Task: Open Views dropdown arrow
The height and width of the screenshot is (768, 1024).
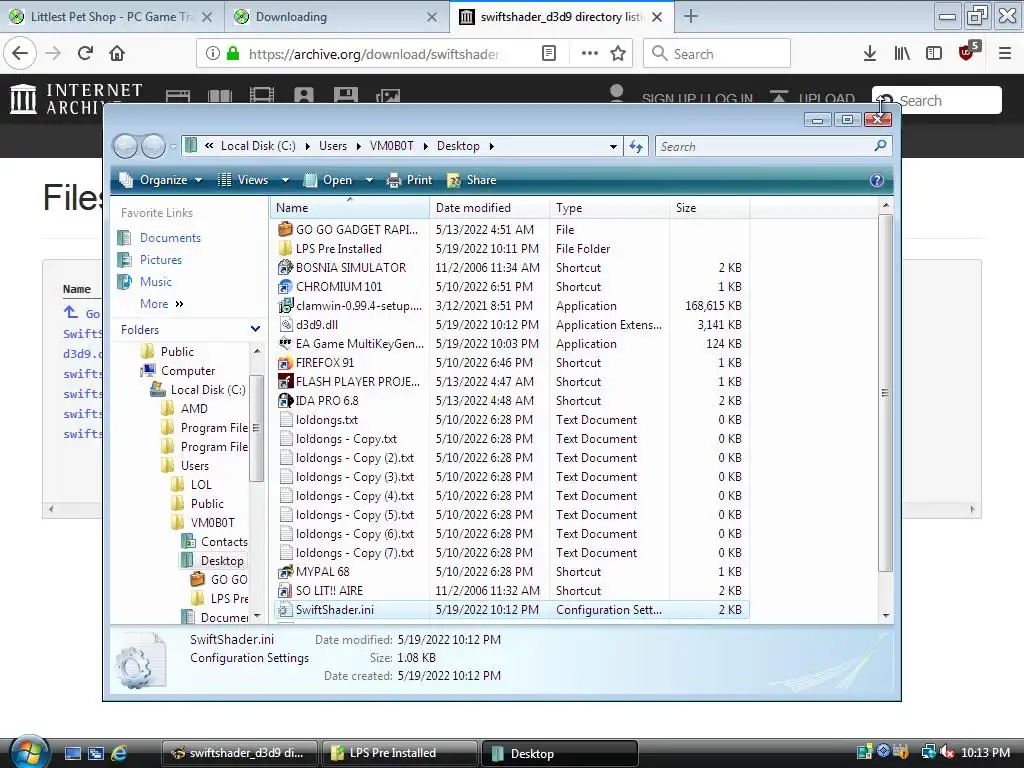Action: coord(285,180)
